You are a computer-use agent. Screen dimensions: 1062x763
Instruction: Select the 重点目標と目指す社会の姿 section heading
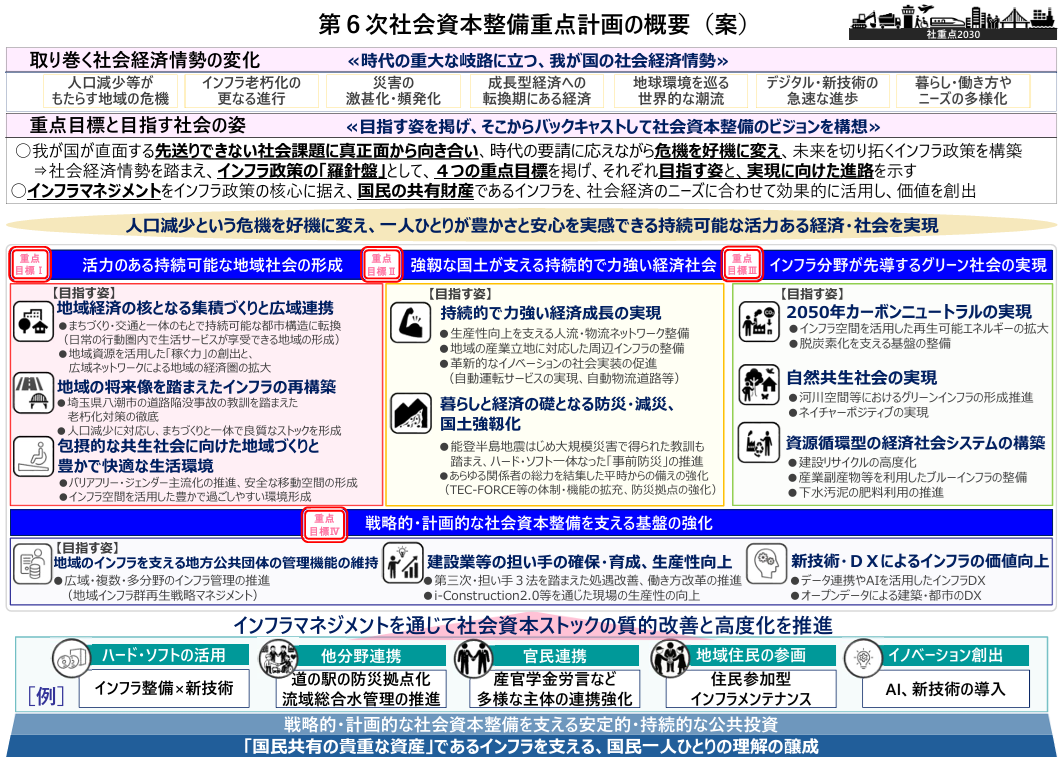[x=137, y=125]
